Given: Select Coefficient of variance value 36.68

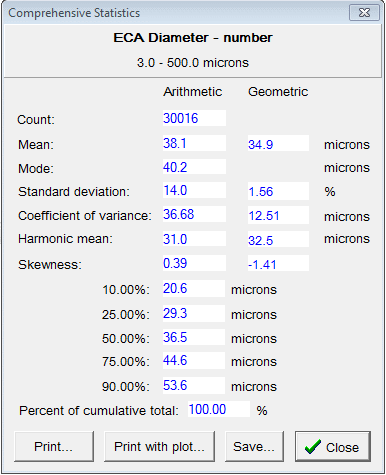Looking at the screenshot, I should click(x=194, y=214).
